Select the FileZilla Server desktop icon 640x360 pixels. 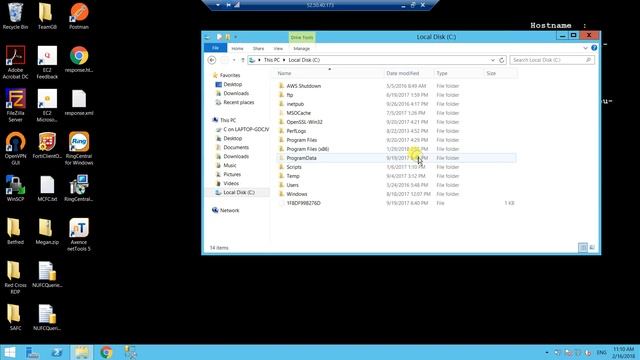coord(16,105)
